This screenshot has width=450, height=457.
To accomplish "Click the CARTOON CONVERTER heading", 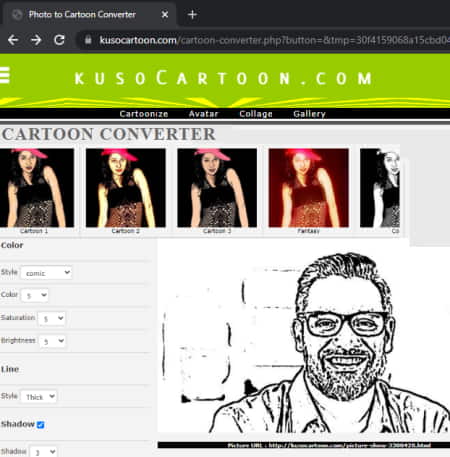I will (x=109, y=134).
